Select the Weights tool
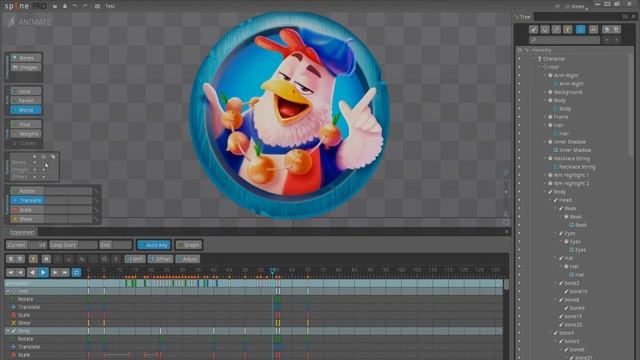 pyautogui.click(x=26, y=134)
